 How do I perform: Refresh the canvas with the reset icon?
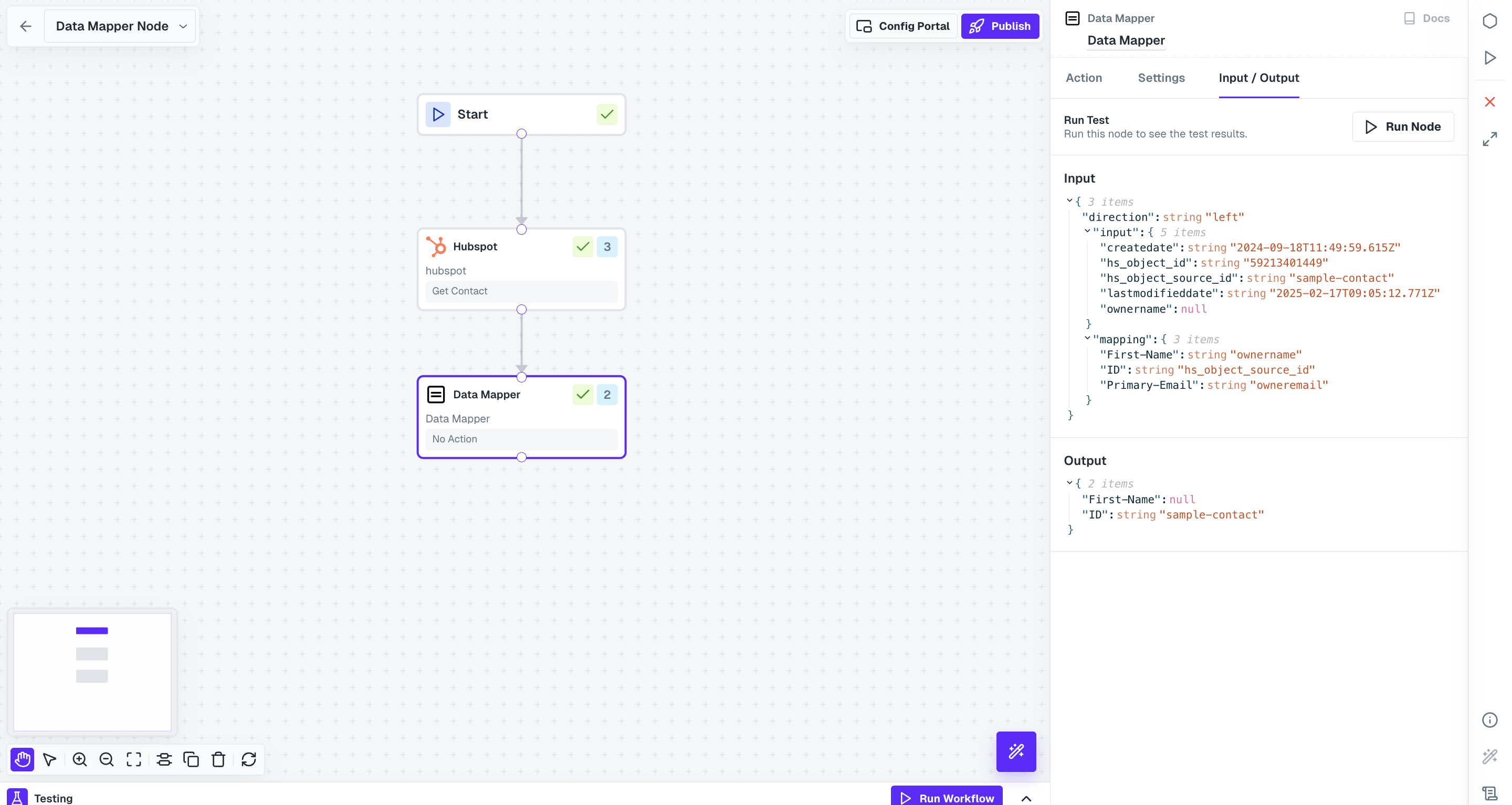249,759
